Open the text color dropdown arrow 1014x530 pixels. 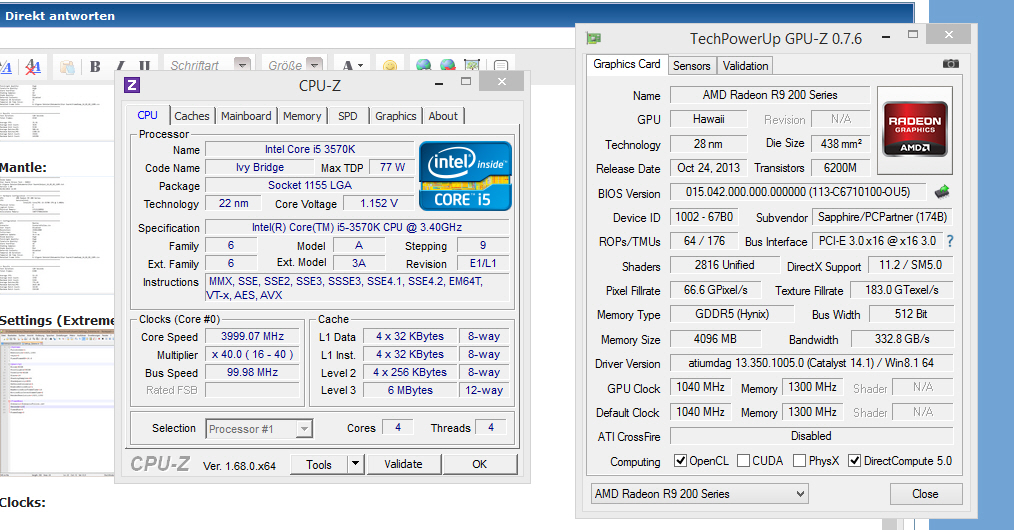click(x=360, y=66)
